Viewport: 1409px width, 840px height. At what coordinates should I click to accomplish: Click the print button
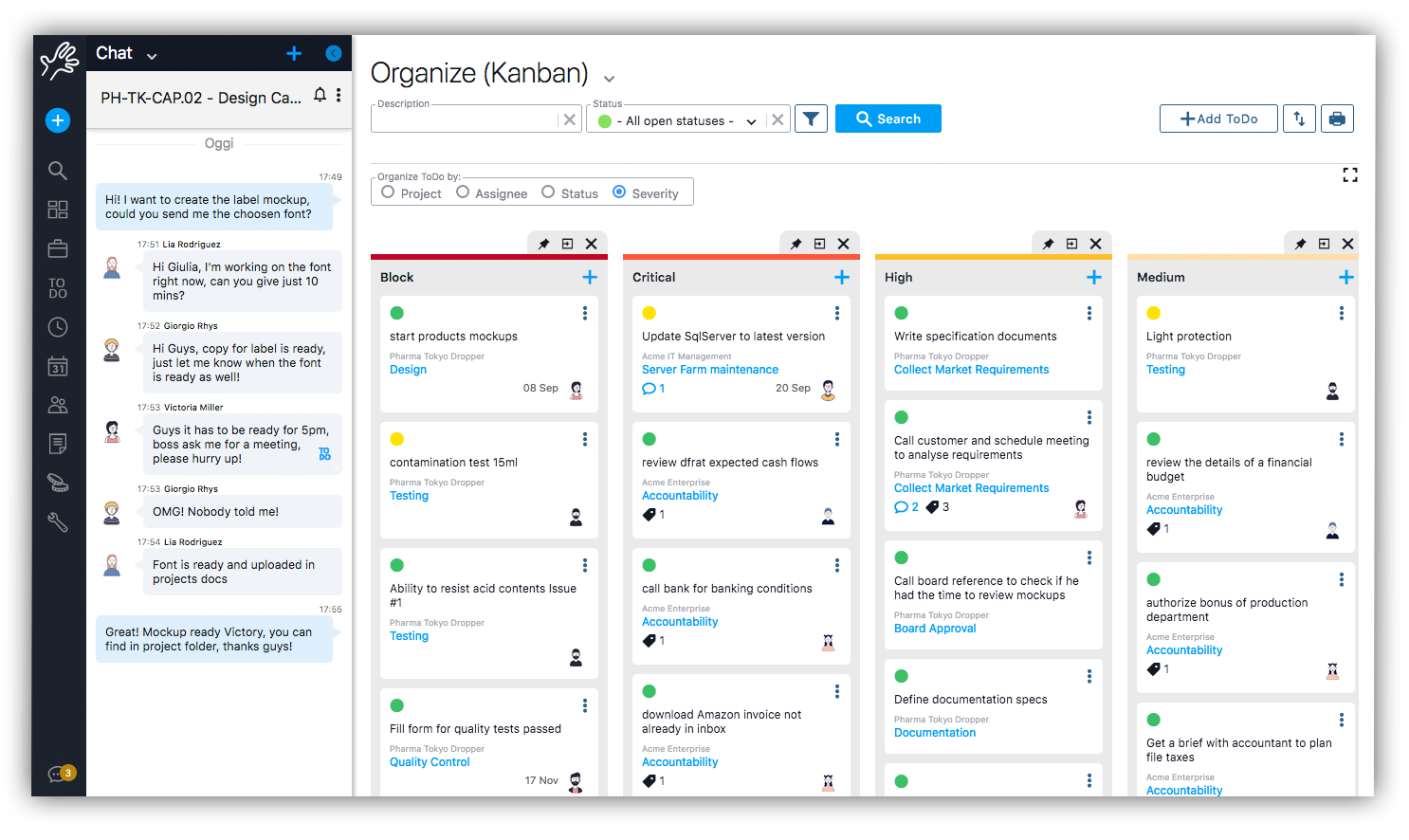click(x=1337, y=119)
